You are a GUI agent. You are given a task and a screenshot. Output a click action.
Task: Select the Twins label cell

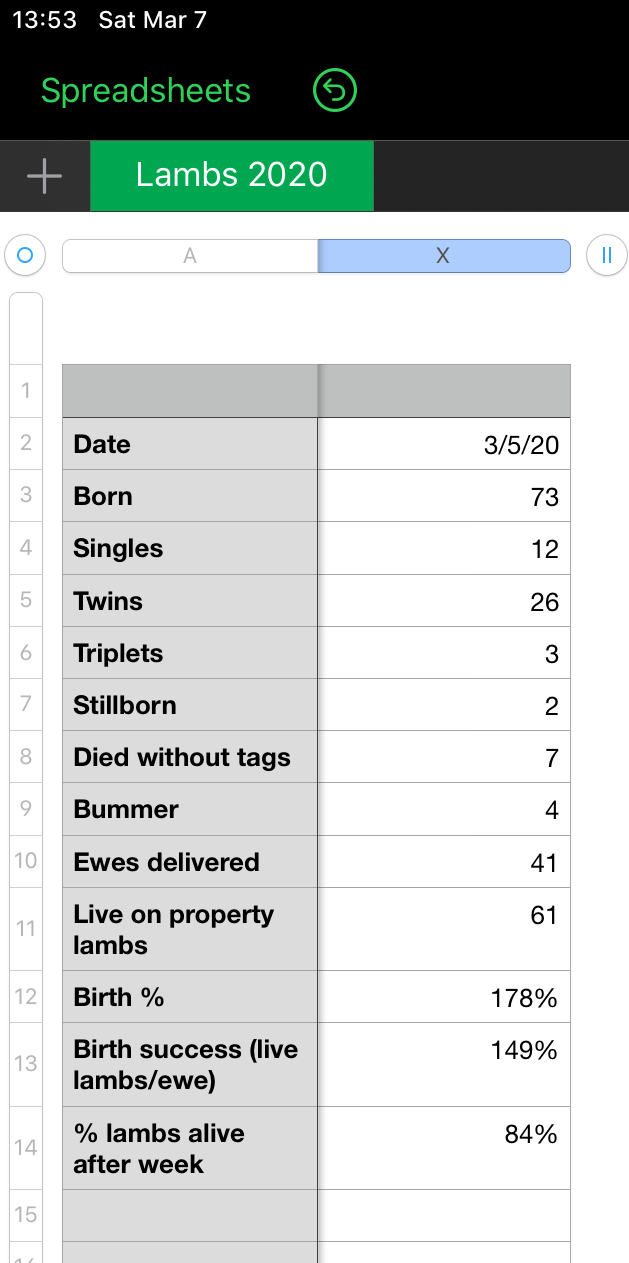click(x=190, y=601)
